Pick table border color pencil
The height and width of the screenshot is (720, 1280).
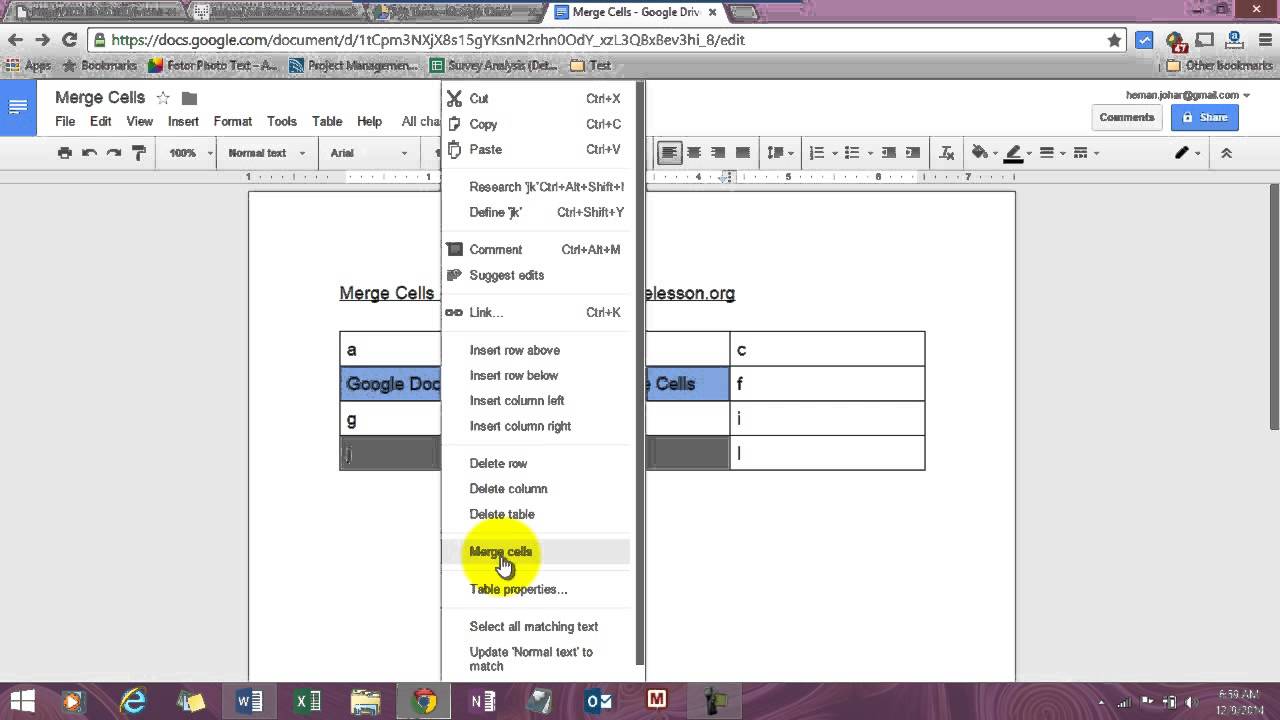[1017, 153]
